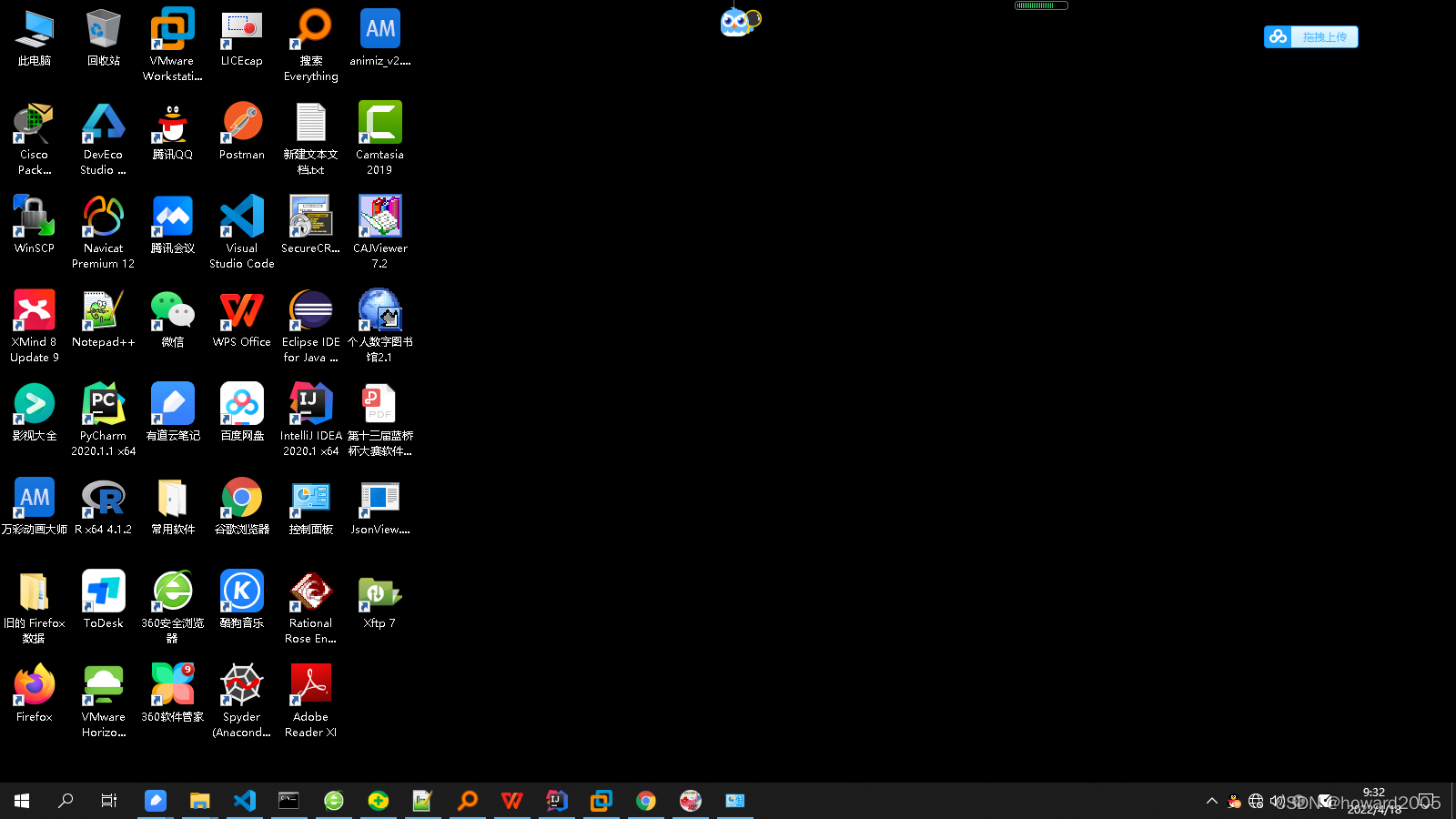Click the green memory progress bar widget
This screenshot has width=1456, height=819.
pyautogui.click(x=1041, y=5)
